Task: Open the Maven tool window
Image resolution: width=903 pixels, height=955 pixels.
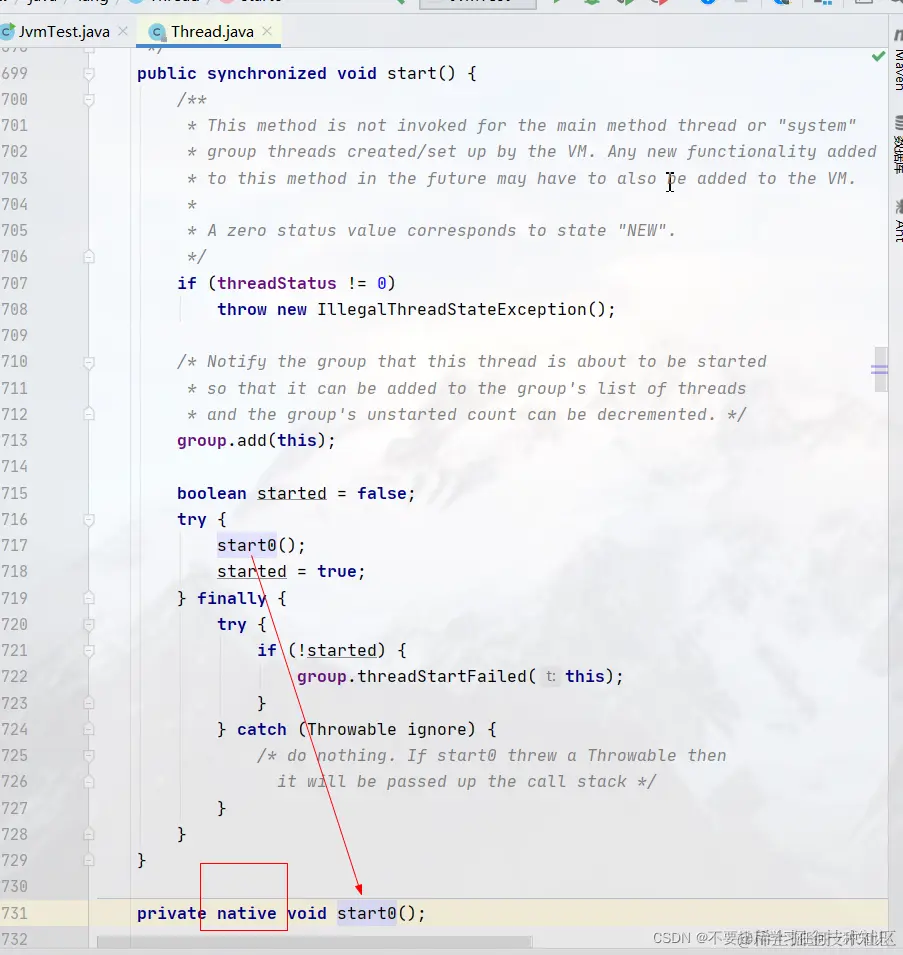Action: coord(898,62)
